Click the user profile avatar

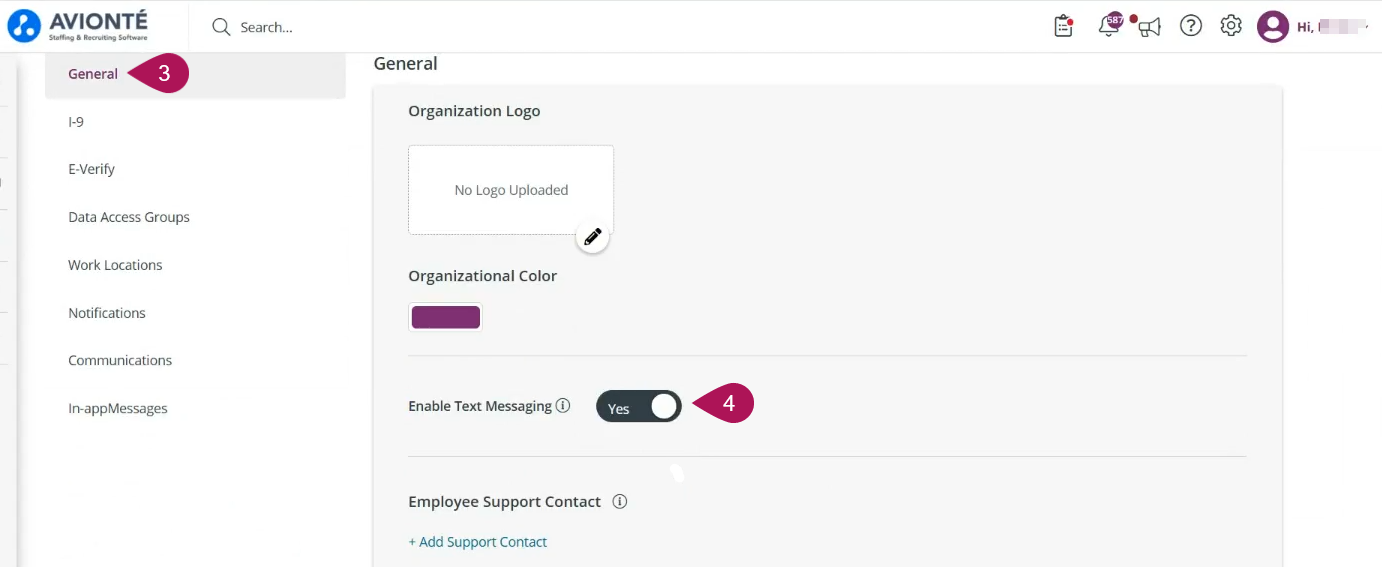[x=1272, y=26]
